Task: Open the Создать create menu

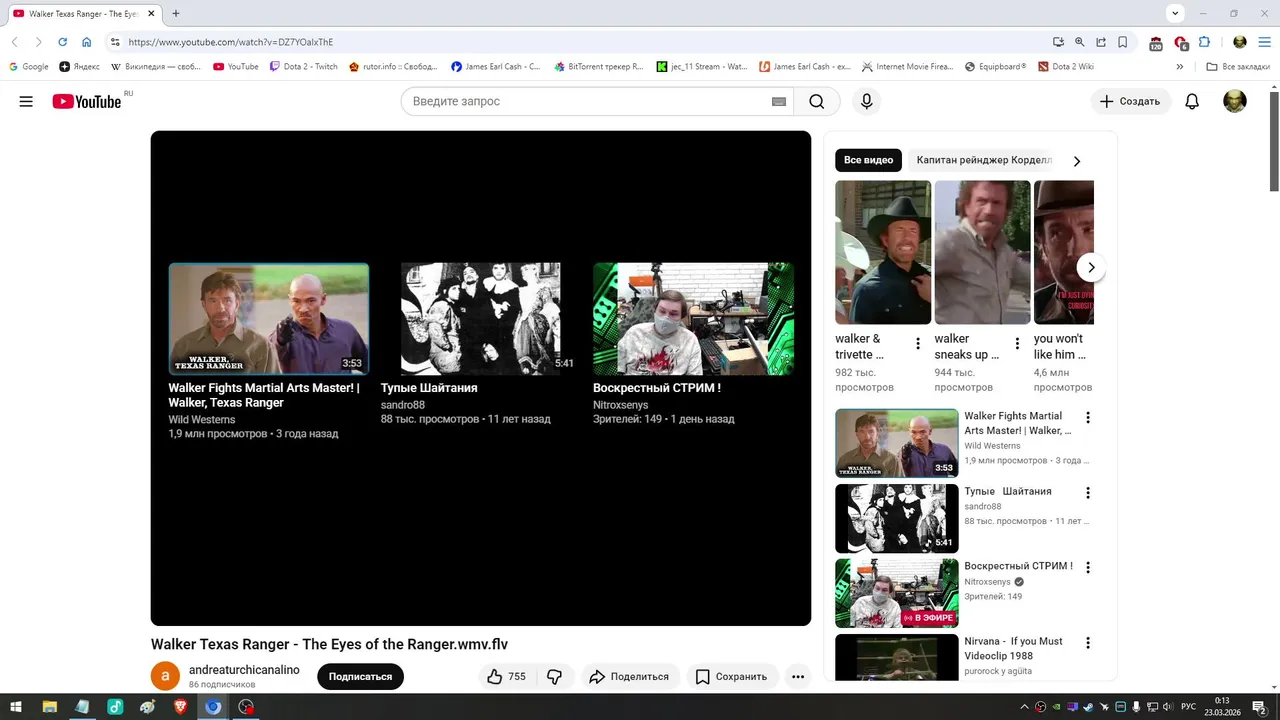Action: [x=1130, y=101]
